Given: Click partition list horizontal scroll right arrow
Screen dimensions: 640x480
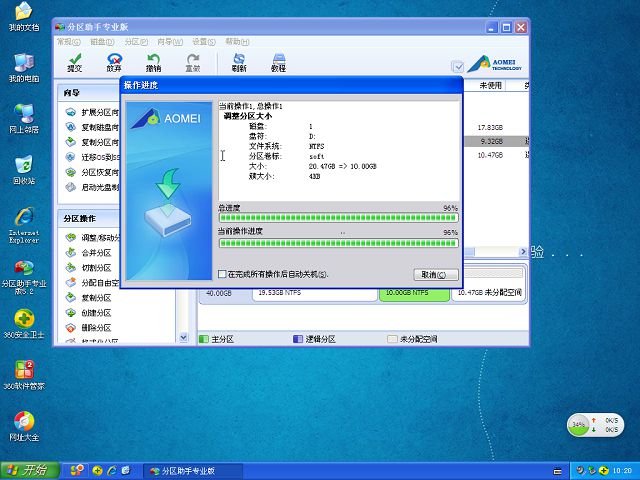Looking at the screenshot, I should [x=522, y=252].
